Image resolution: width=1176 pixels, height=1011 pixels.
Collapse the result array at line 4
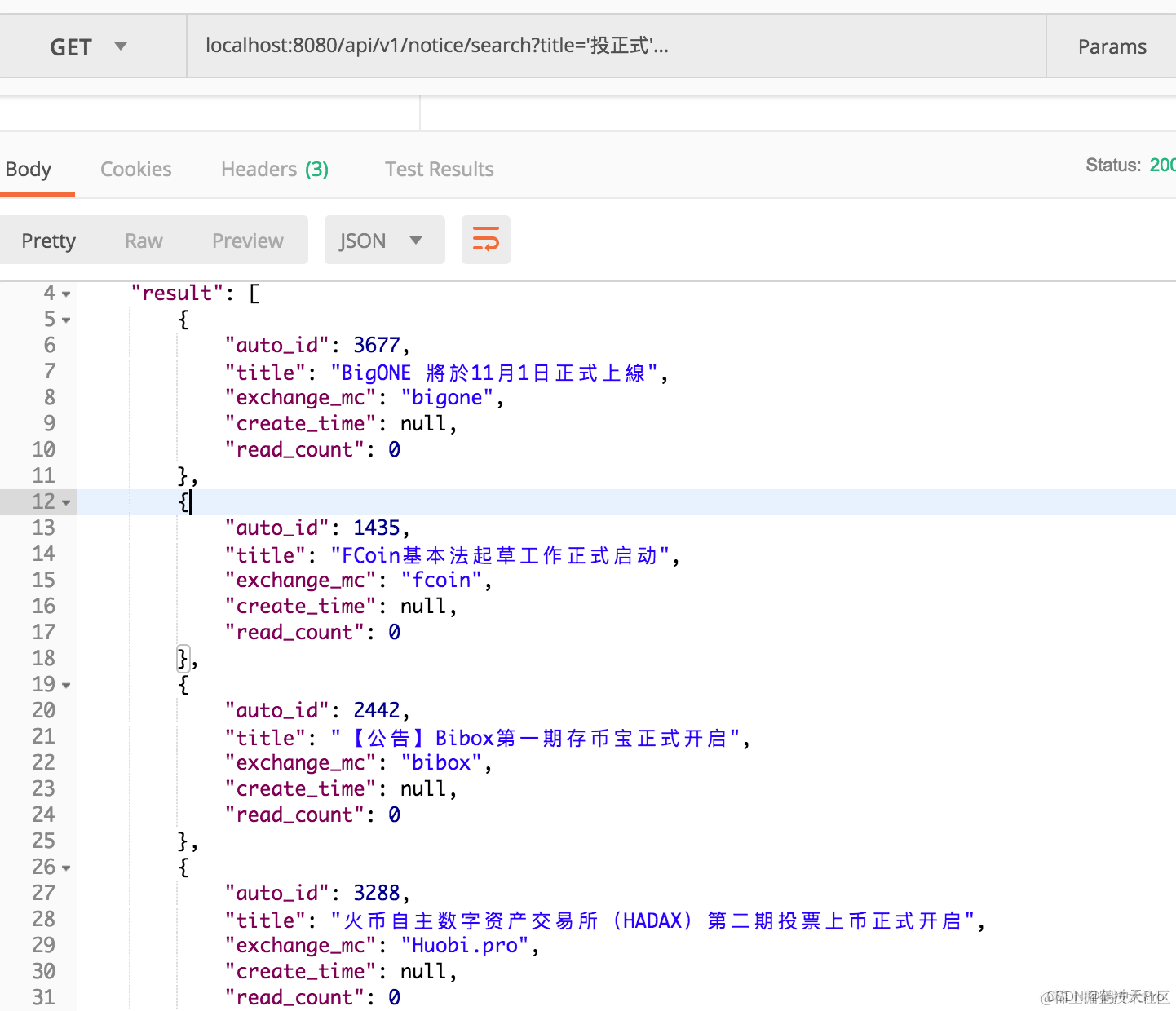(66, 294)
